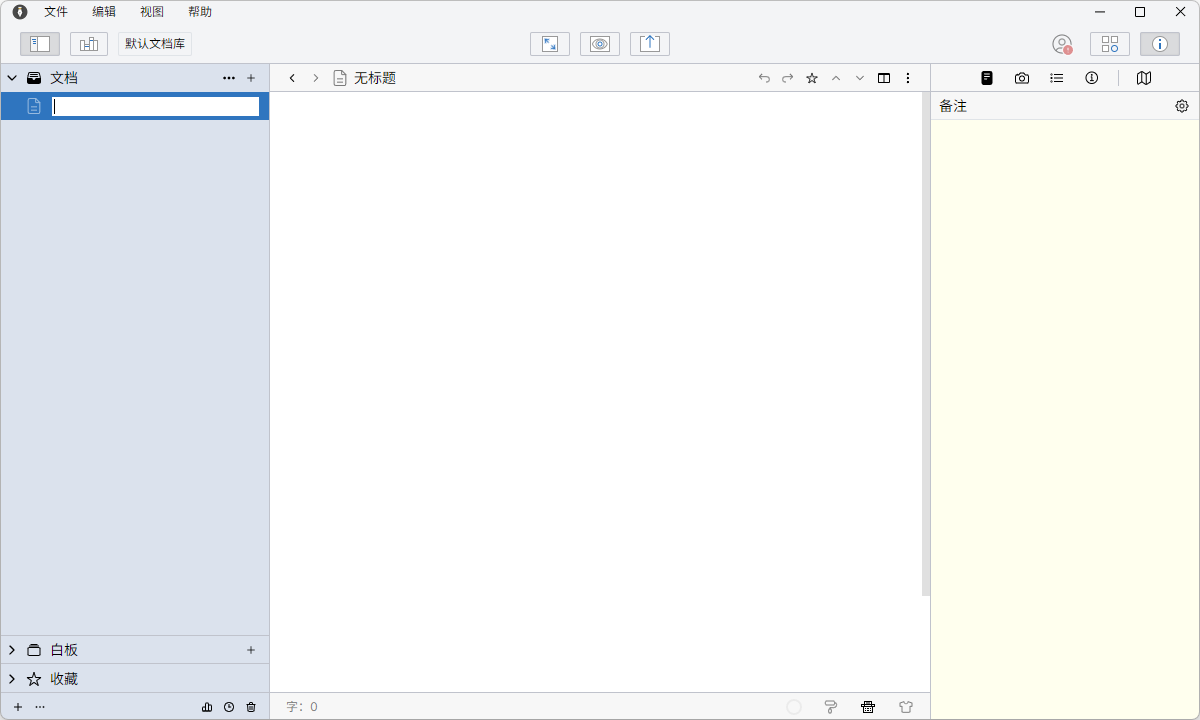Open the 帮助 menu
This screenshot has height=720, width=1200.
coord(200,12)
